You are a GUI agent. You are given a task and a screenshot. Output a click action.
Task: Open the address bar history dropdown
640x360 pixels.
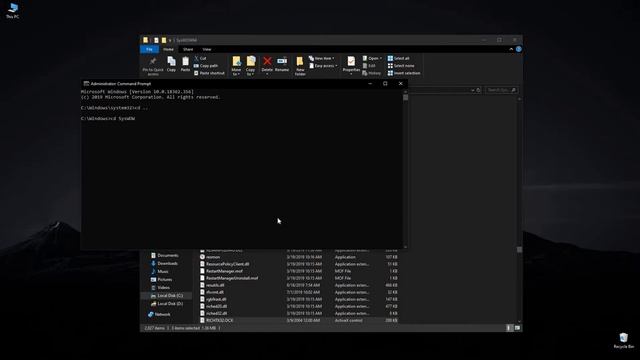click(x=473, y=90)
